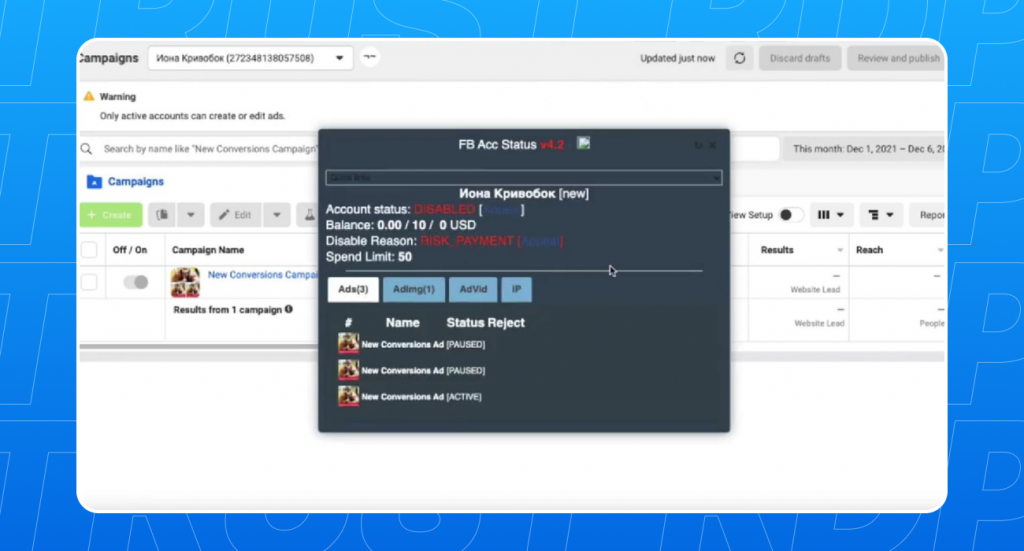
Task: Tick the New Conversions Campaign row checkbox
Action: [89, 282]
